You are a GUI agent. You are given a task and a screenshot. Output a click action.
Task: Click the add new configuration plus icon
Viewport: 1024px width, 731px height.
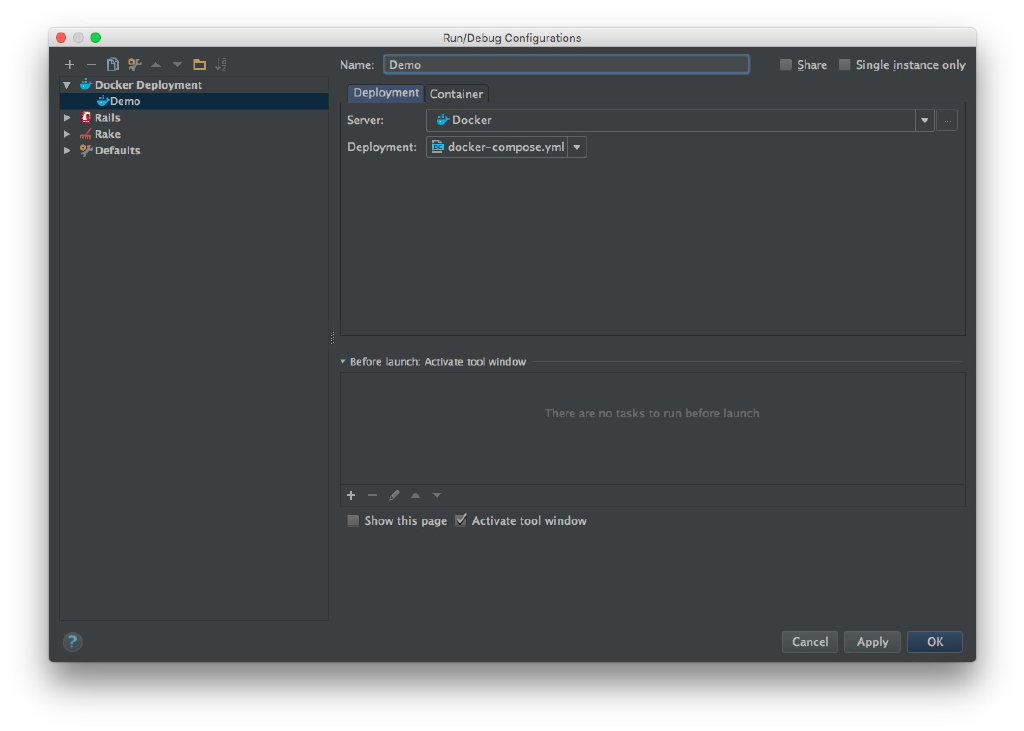tap(69, 65)
